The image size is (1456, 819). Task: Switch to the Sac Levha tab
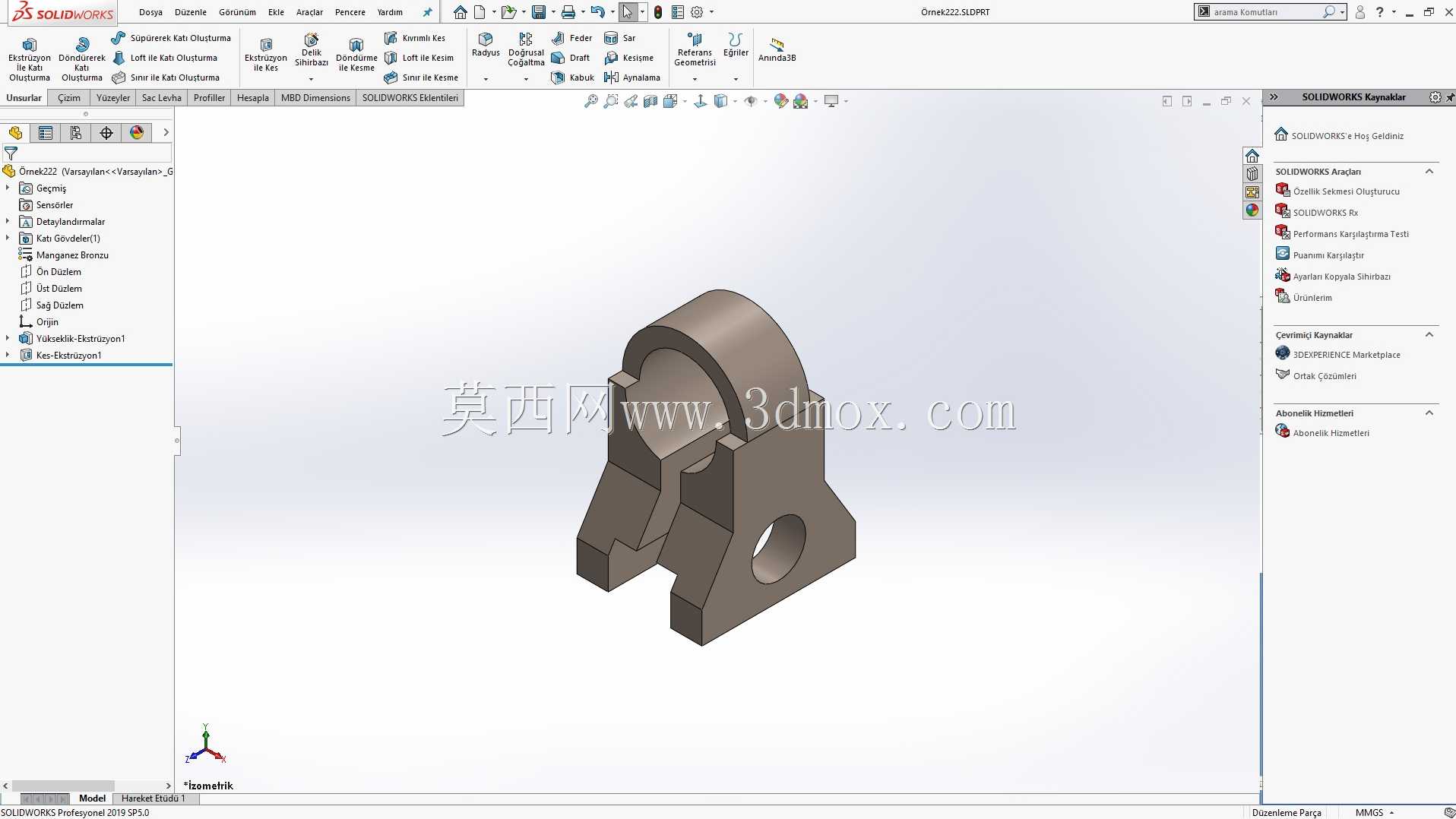[161, 98]
